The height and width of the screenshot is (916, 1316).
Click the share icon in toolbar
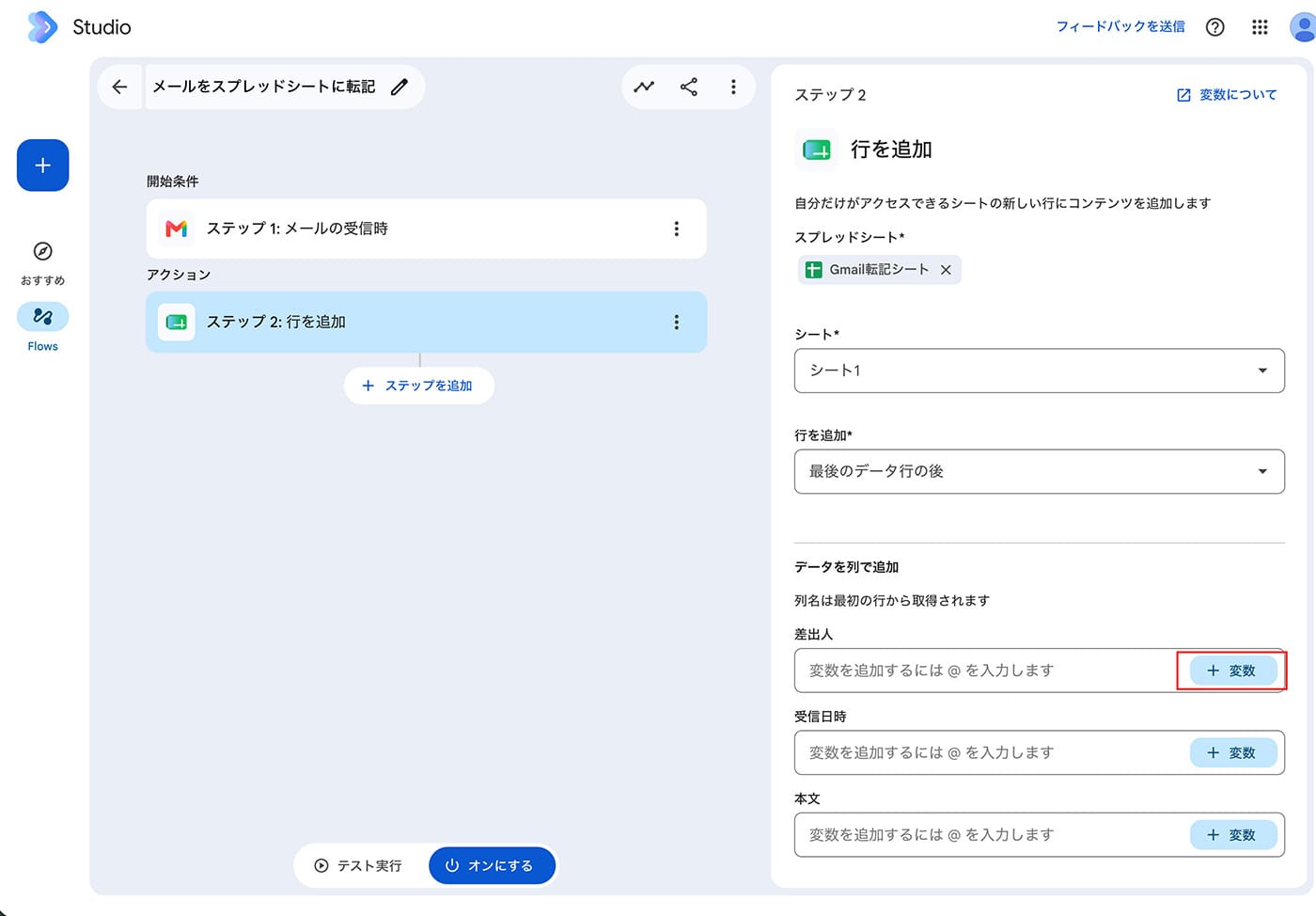[x=689, y=87]
